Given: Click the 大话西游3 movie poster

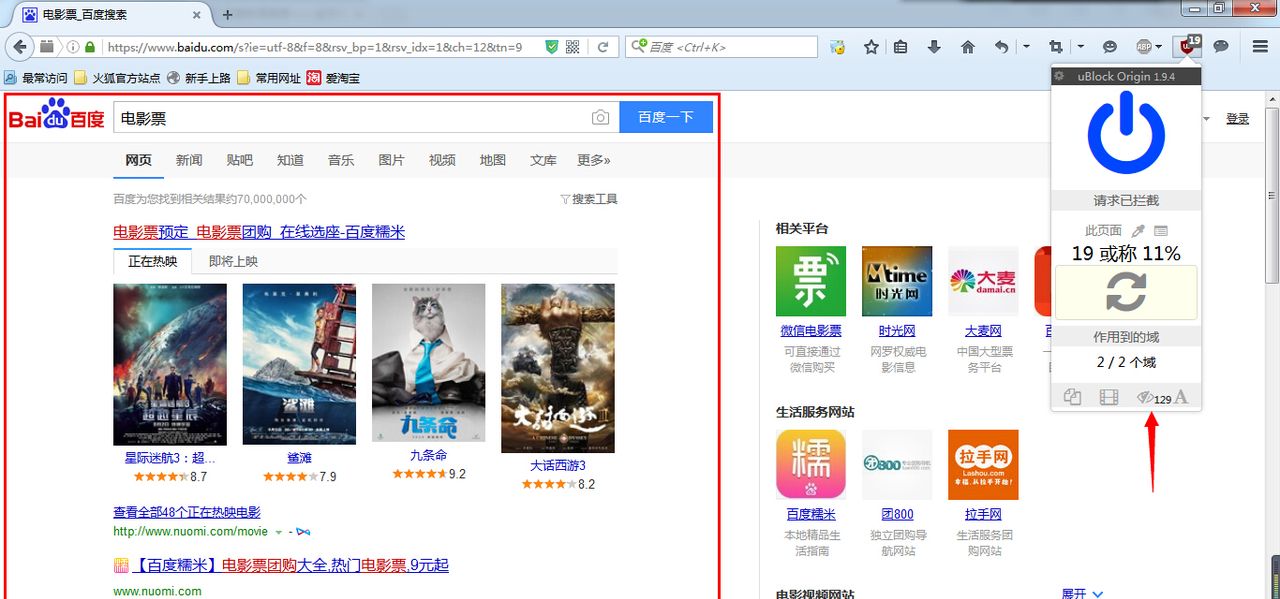Looking at the screenshot, I should (557, 367).
